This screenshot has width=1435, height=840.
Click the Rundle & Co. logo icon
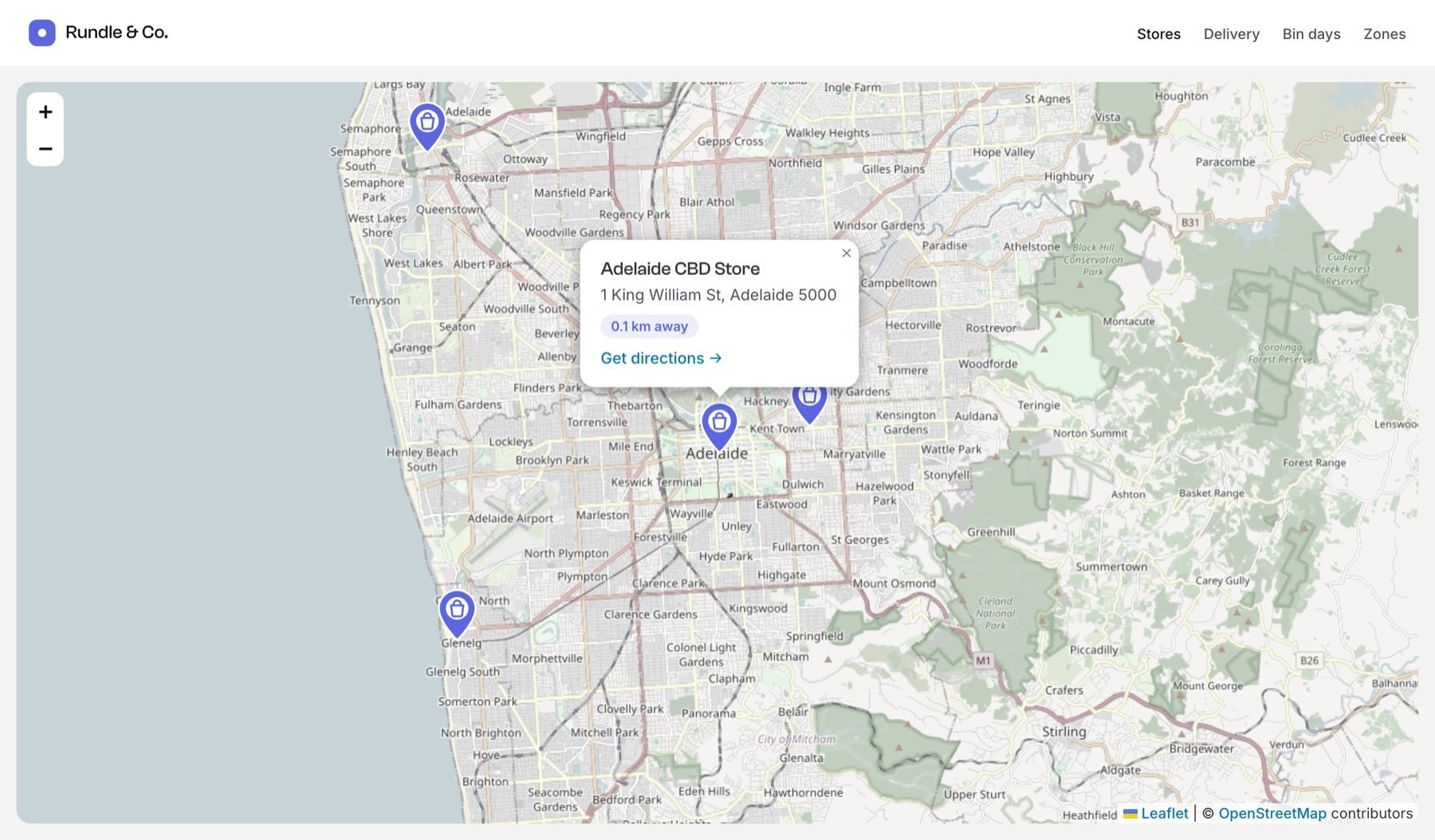coord(42,33)
